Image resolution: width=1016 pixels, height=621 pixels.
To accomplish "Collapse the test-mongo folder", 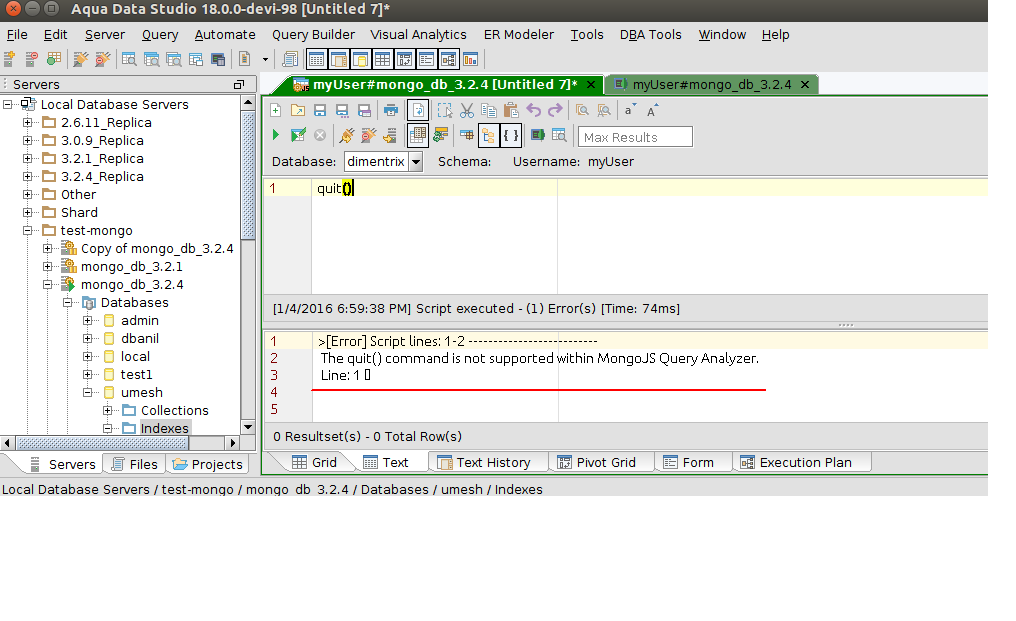I will tap(27, 230).
